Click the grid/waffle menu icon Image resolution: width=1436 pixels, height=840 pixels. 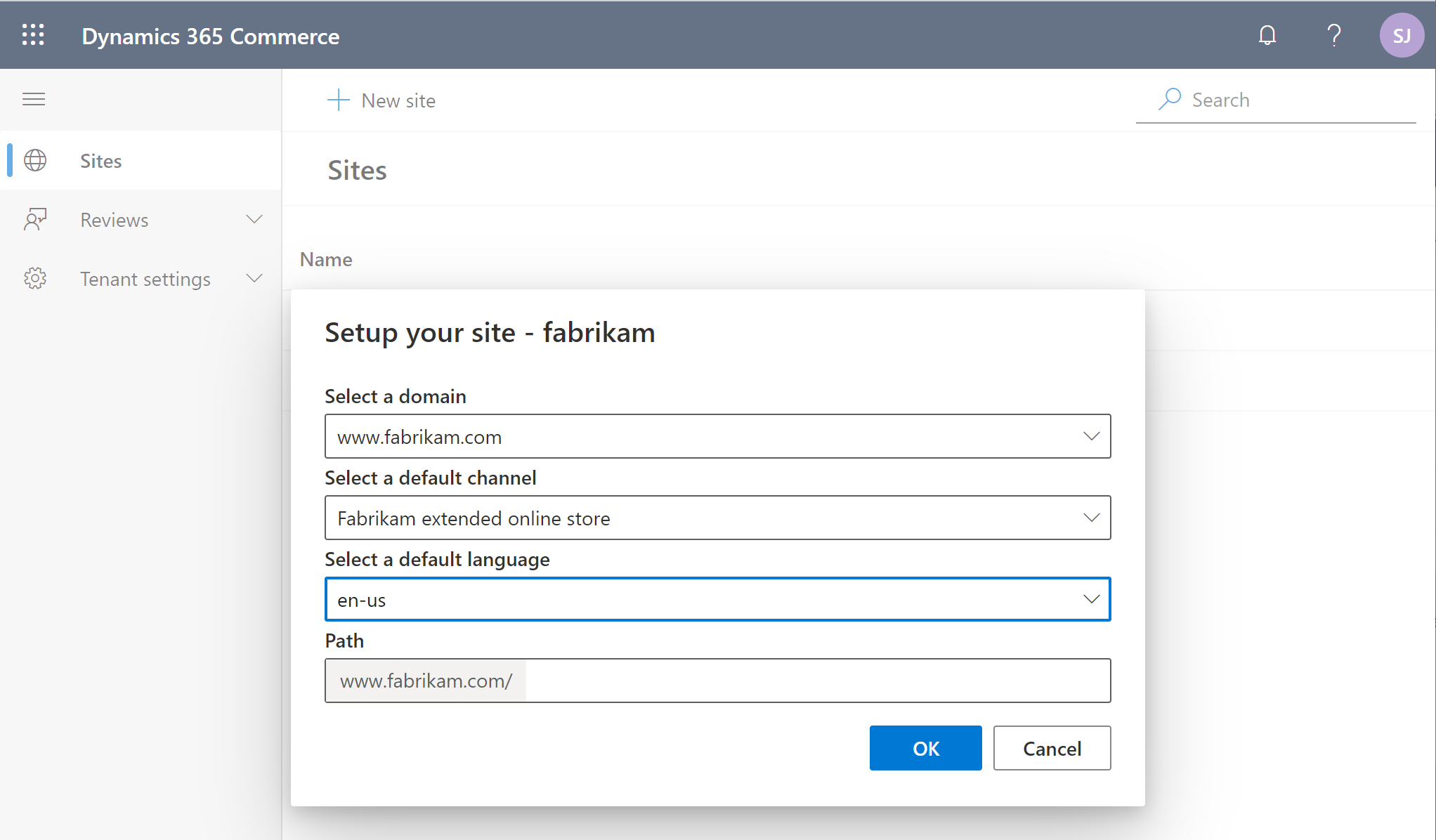pyautogui.click(x=33, y=35)
